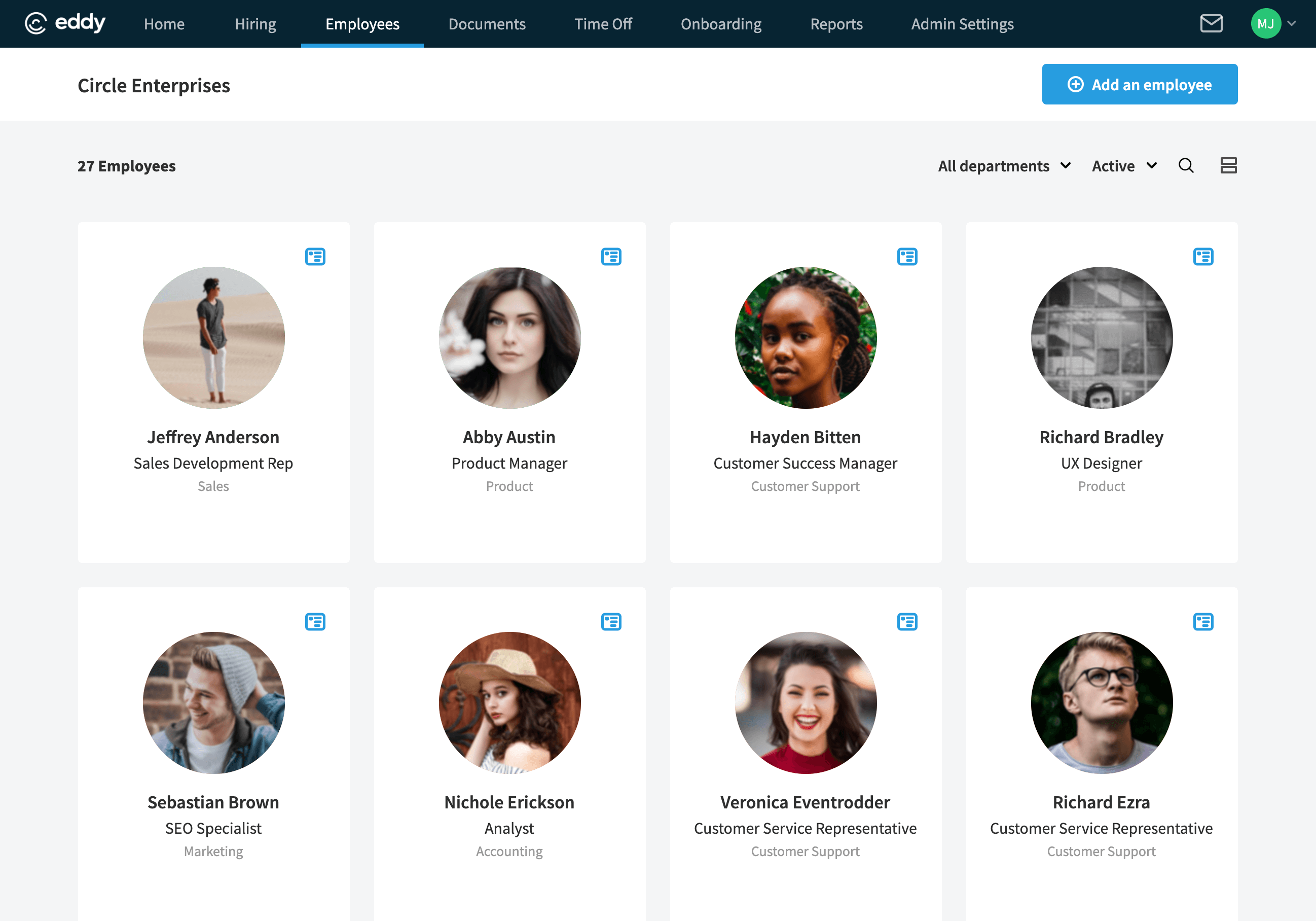Click Customer Success Manager job title
1316x921 pixels.
click(x=806, y=463)
